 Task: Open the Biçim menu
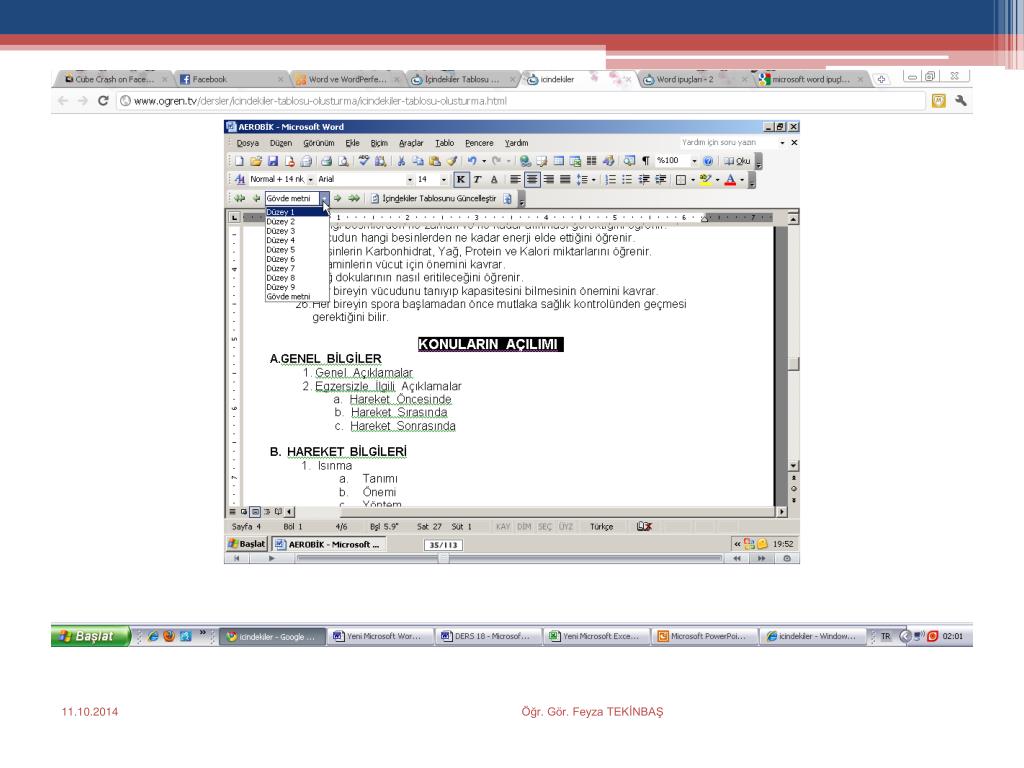point(379,143)
